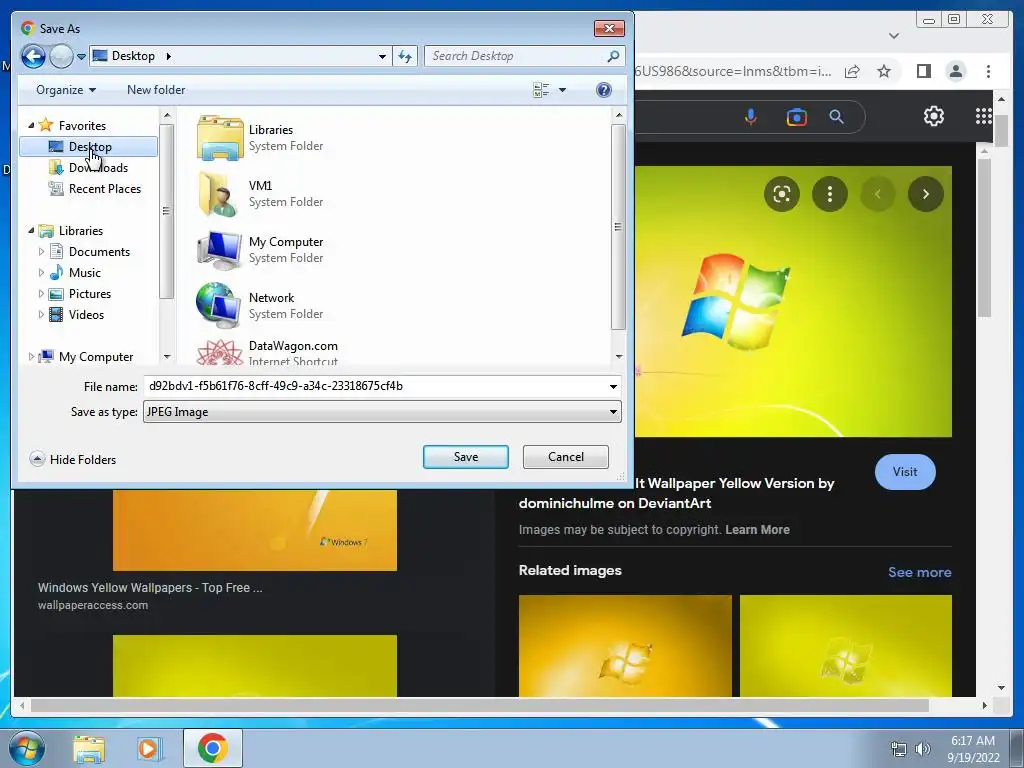Go to next image with right arrow
This screenshot has width=1024, height=768.
click(x=925, y=194)
